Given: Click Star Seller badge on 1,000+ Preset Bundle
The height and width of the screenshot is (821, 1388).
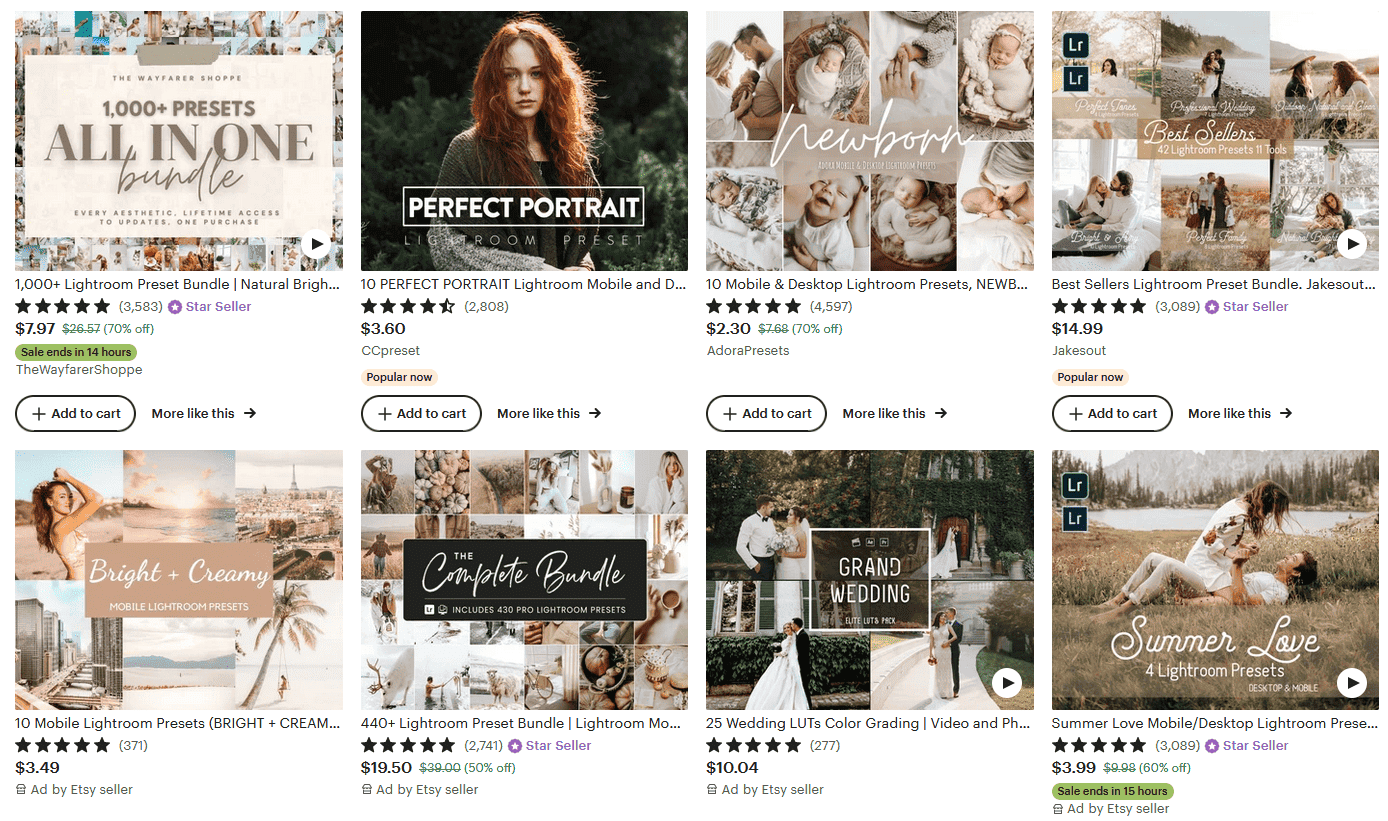Looking at the screenshot, I should click(210, 306).
